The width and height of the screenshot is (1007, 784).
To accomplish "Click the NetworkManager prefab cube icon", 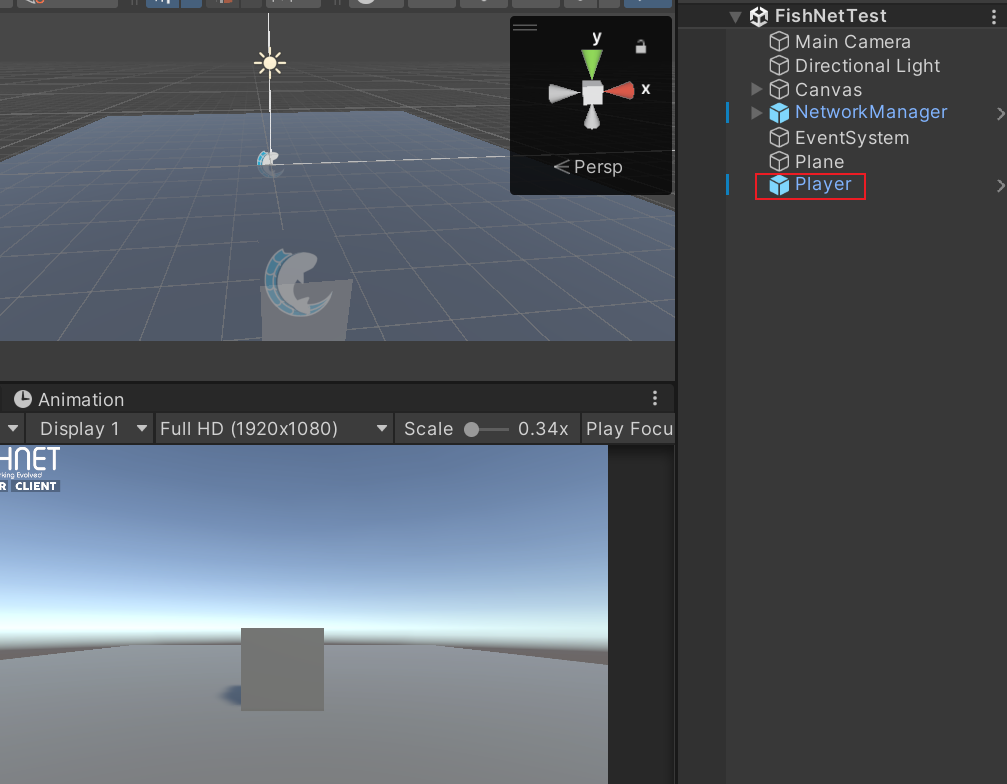I will (779, 113).
